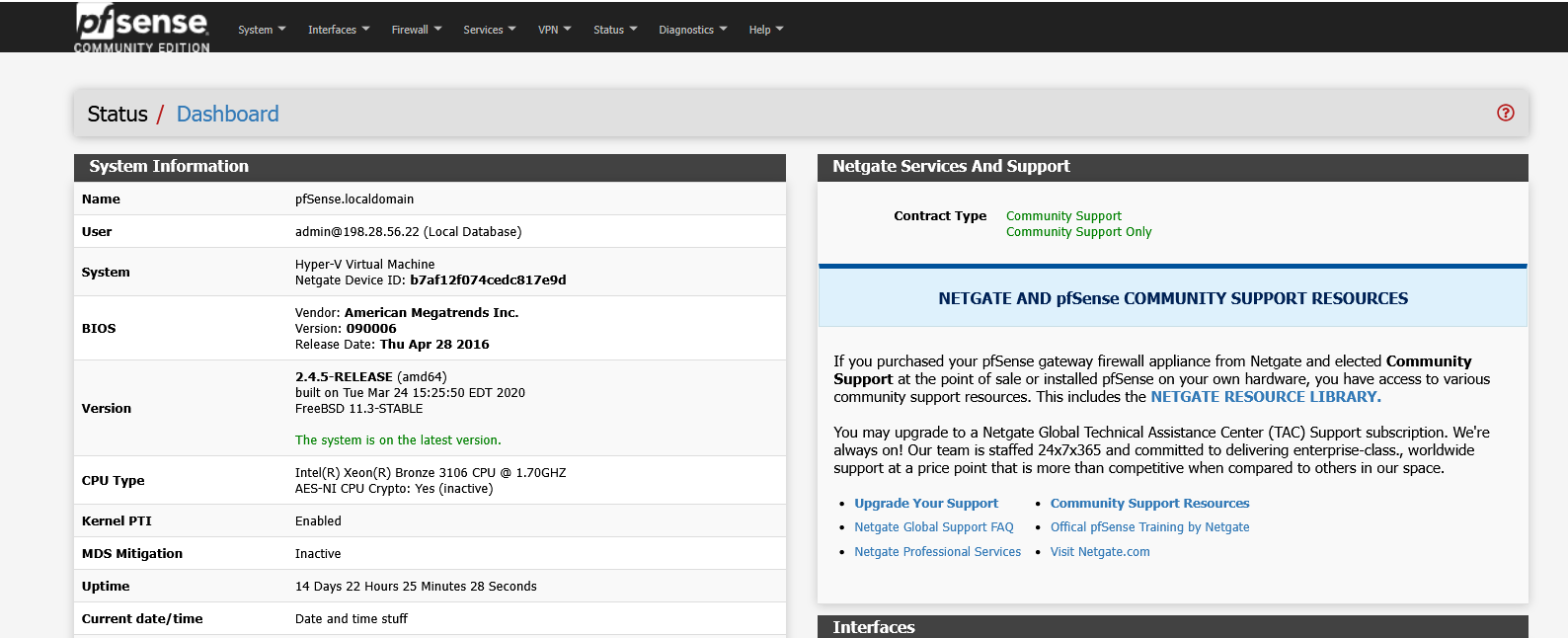The width and height of the screenshot is (1568, 638).
Task: Click the Hyper-V Virtual Machine text
Action: (x=364, y=265)
